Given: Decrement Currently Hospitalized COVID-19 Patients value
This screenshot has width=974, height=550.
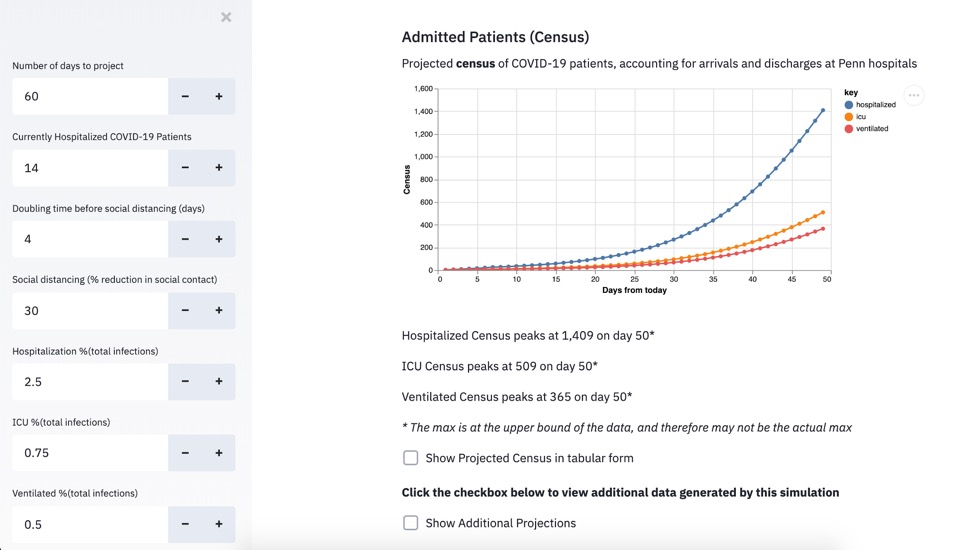Looking at the screenshot, I should 185,168.
